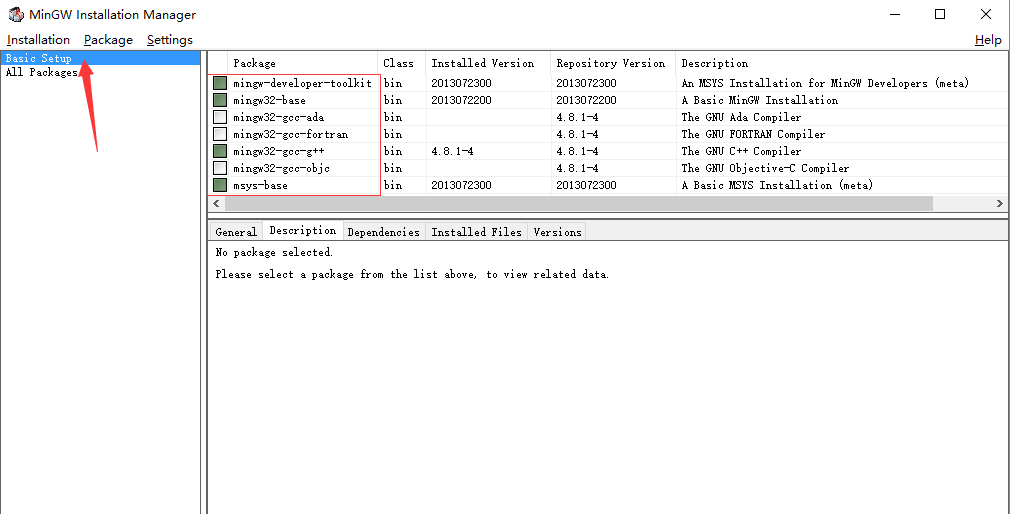Click 'The GNU Ada Compiler' description
Viewport: 1010px width, 514px height.
click(x=741, y=117)
